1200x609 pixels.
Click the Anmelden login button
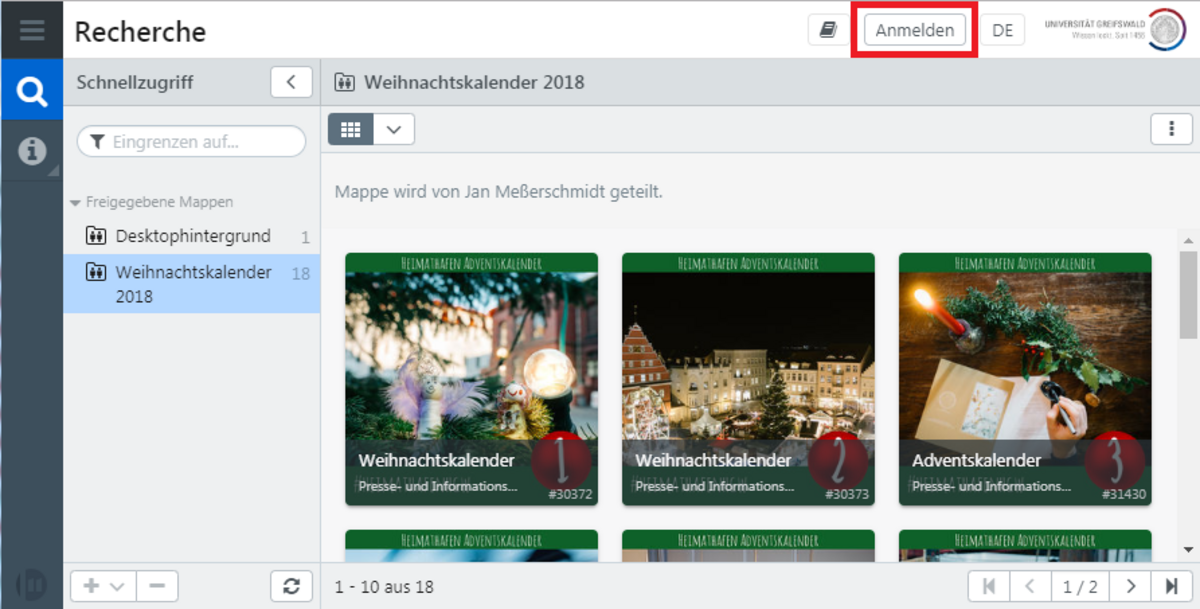pos(915,30)
